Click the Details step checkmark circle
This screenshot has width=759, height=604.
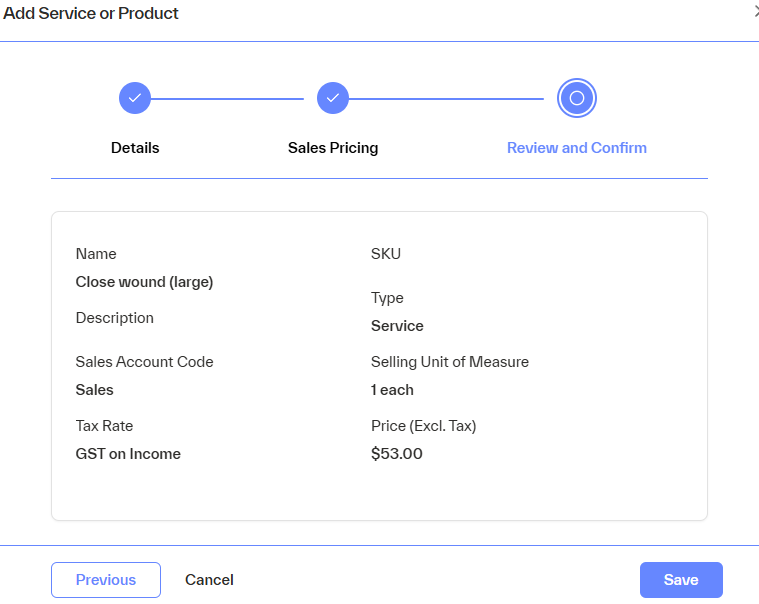135,98
